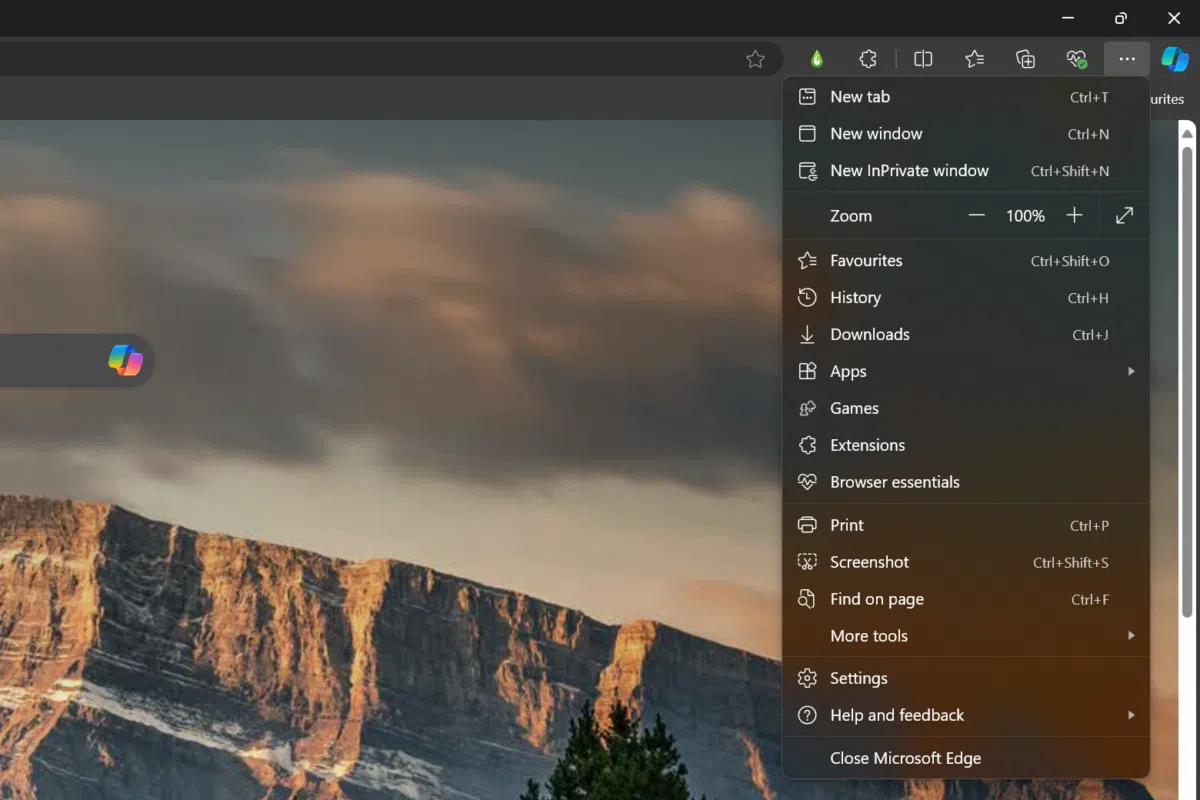The width and height of the screenshot is (1200, 800).
Task: Open split screen view
Action: 922,59
